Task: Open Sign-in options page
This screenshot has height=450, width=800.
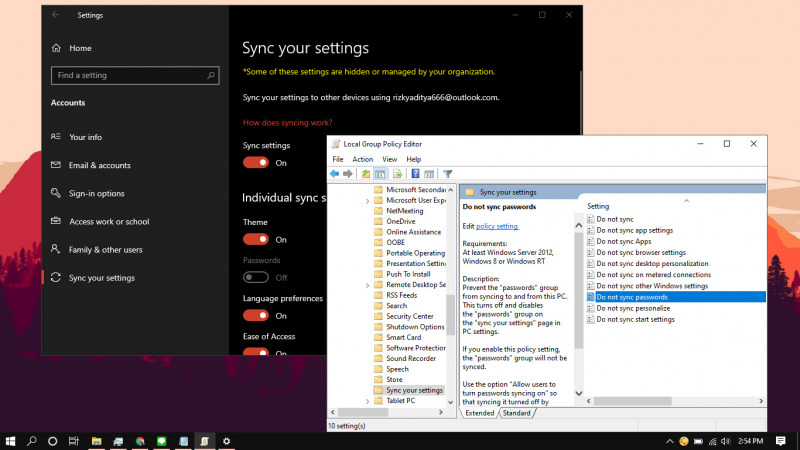Action: point(96,193)
